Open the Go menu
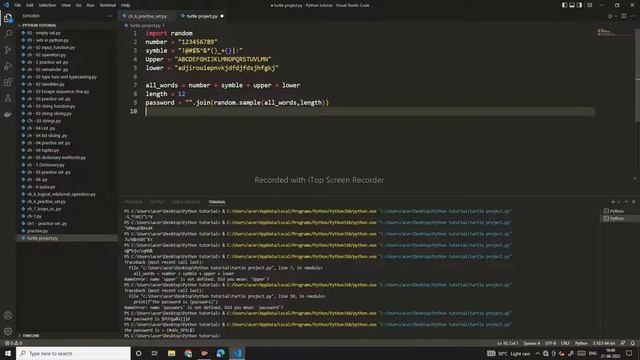 [x=78, y=5]
